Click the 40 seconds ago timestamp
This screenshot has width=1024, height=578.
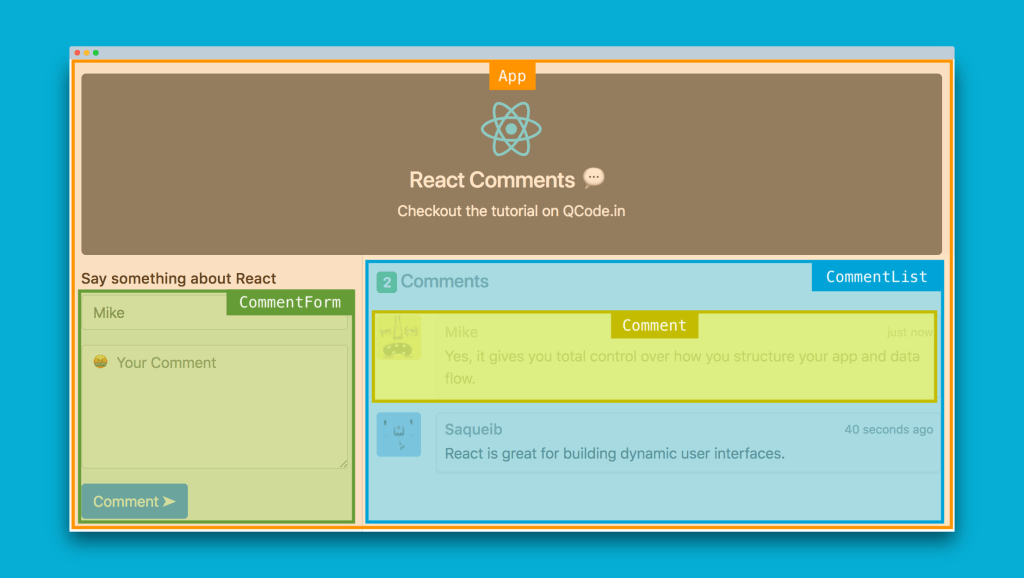[888, 429]
